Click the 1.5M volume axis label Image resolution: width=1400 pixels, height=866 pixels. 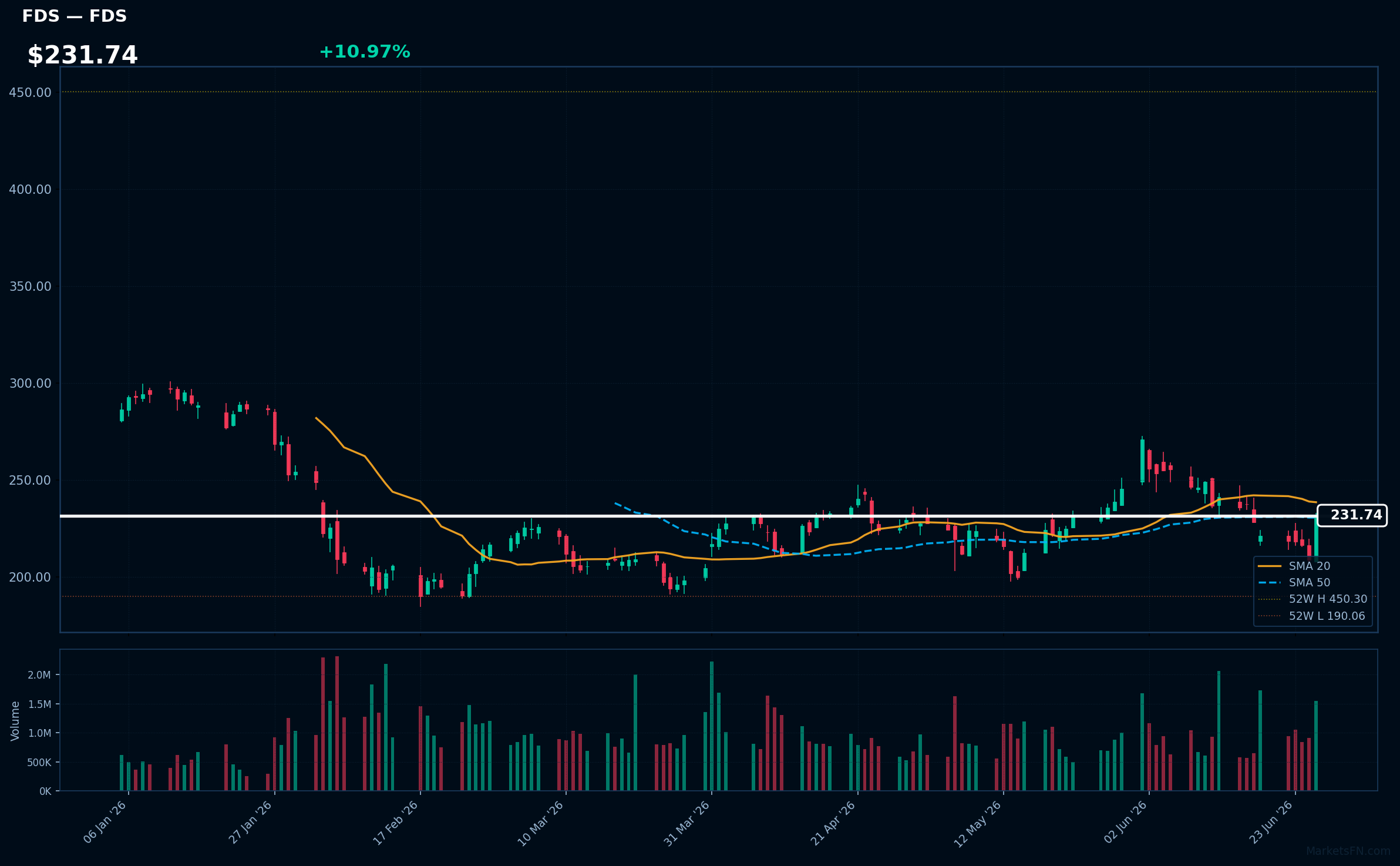coord(39,704)
